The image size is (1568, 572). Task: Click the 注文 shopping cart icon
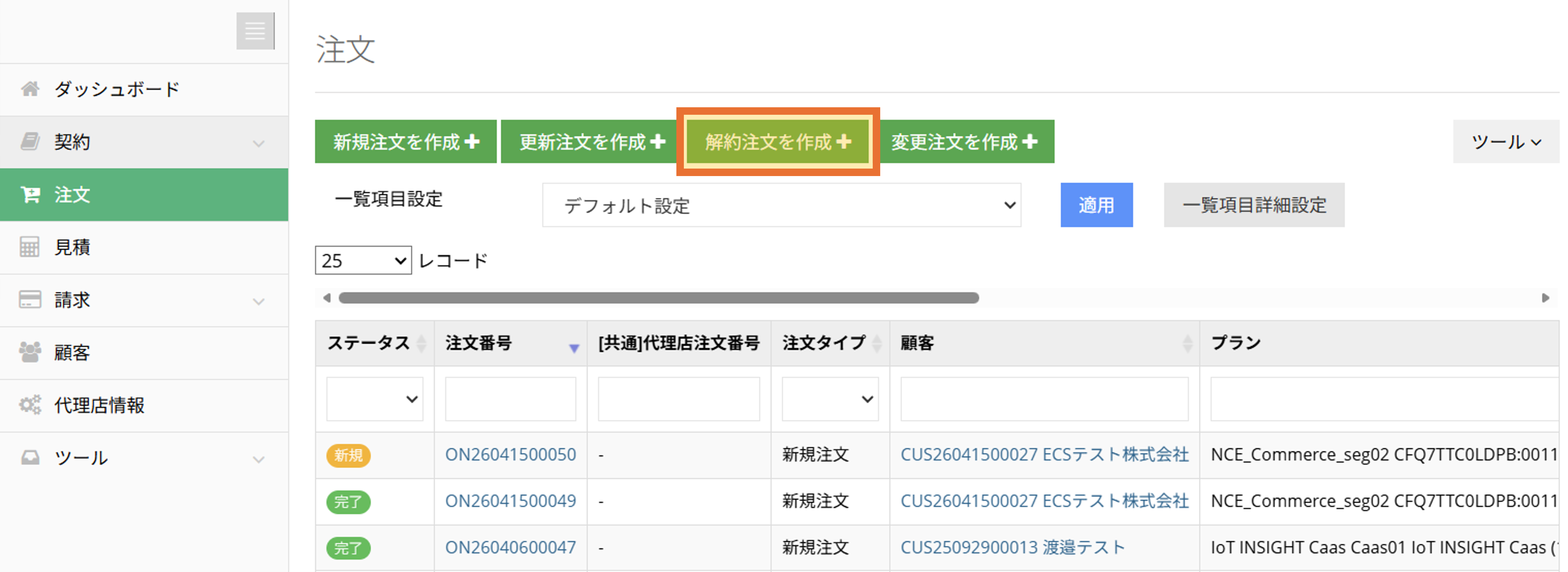point(30,195)
